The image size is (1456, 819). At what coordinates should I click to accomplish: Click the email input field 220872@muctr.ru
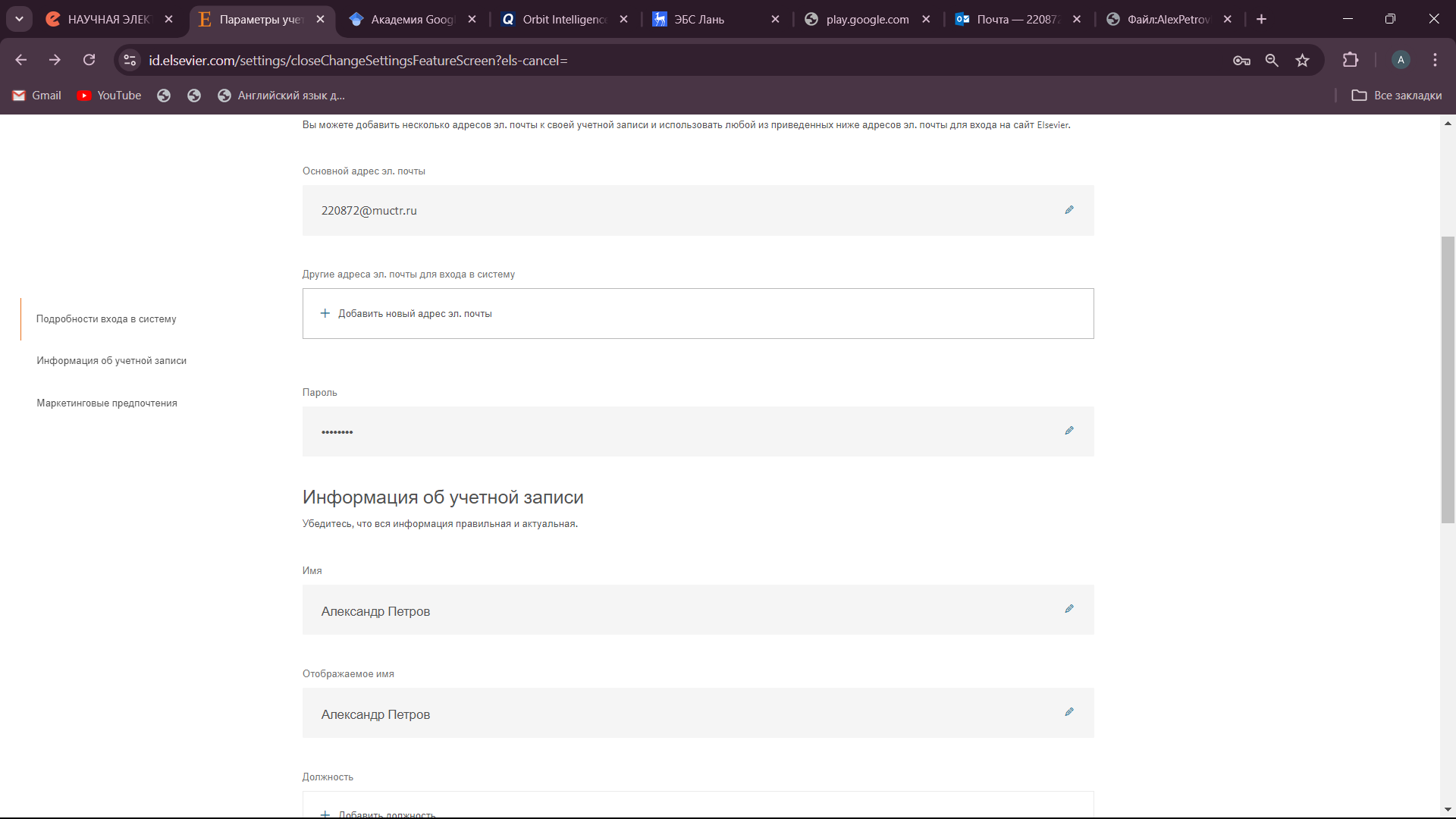tap(697, 210)
